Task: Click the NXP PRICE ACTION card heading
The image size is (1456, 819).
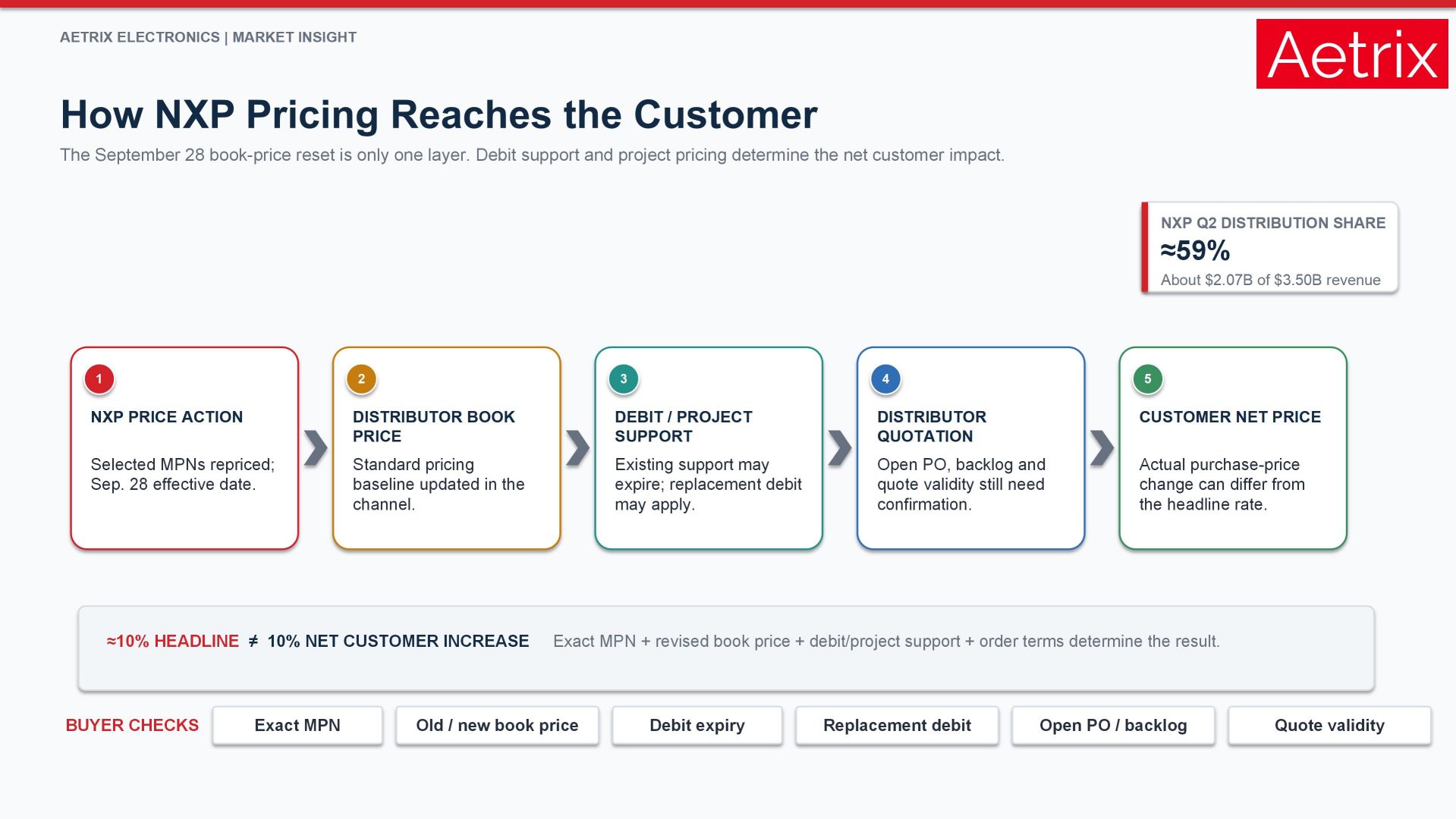Action: 167,417
